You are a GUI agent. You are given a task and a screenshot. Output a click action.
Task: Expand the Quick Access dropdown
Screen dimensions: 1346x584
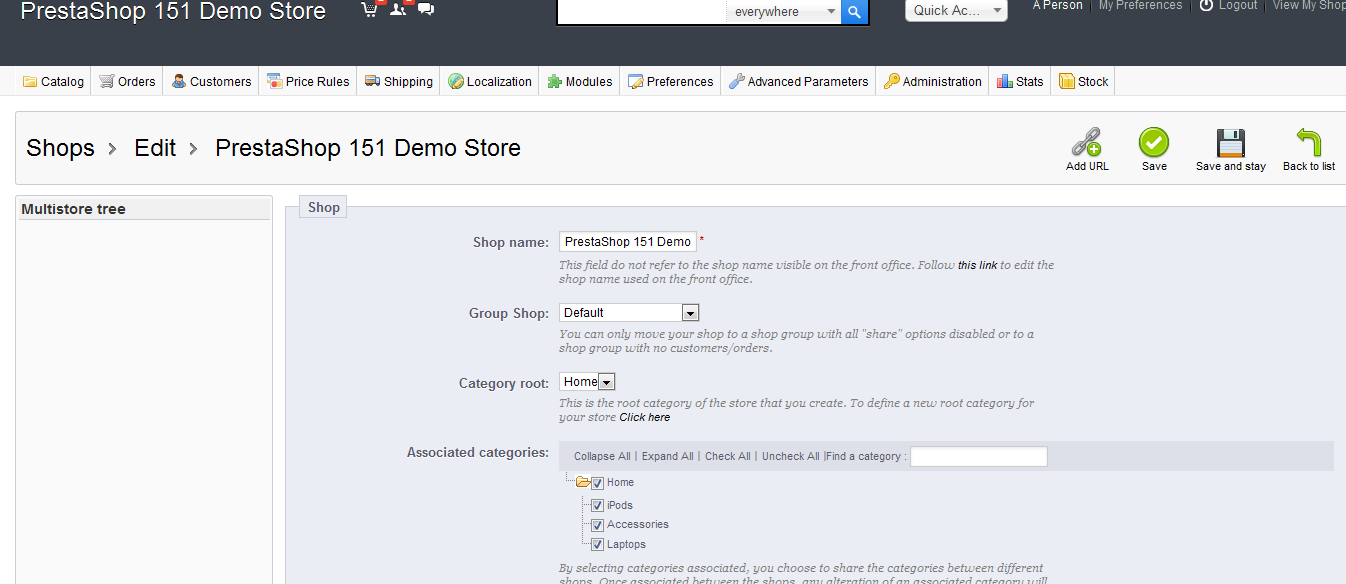tap(955, 10)
